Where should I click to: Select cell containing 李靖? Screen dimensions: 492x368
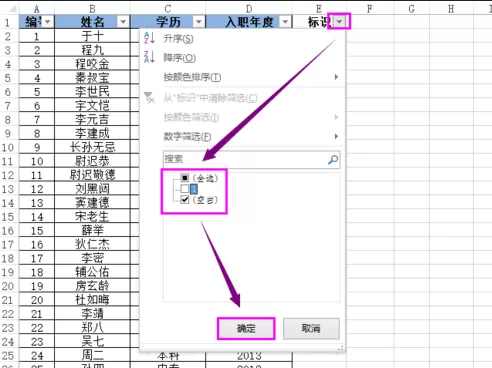tap(92, 314)
